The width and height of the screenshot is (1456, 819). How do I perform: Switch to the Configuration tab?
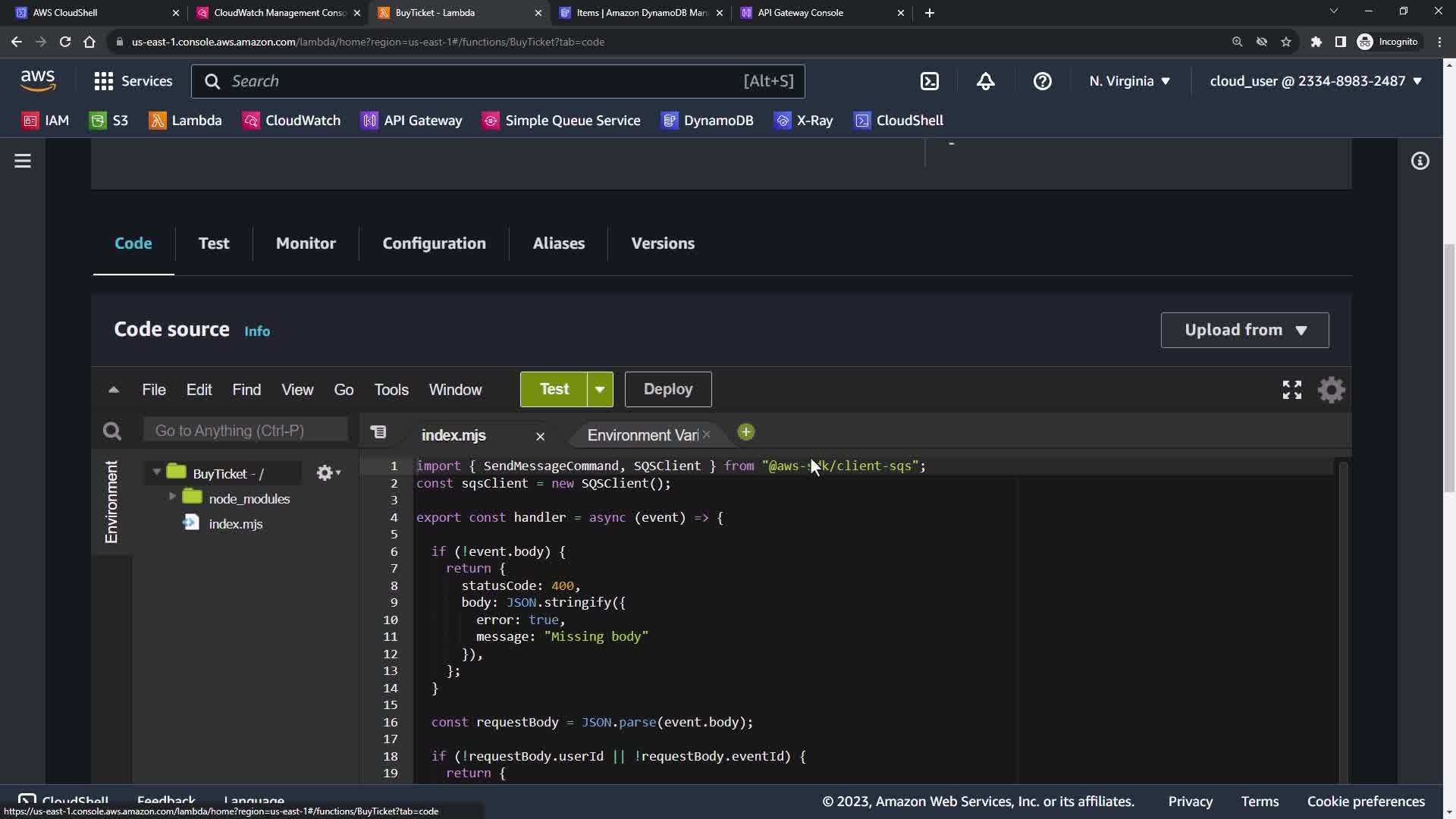pyautogui.click(x=434, y=243)
